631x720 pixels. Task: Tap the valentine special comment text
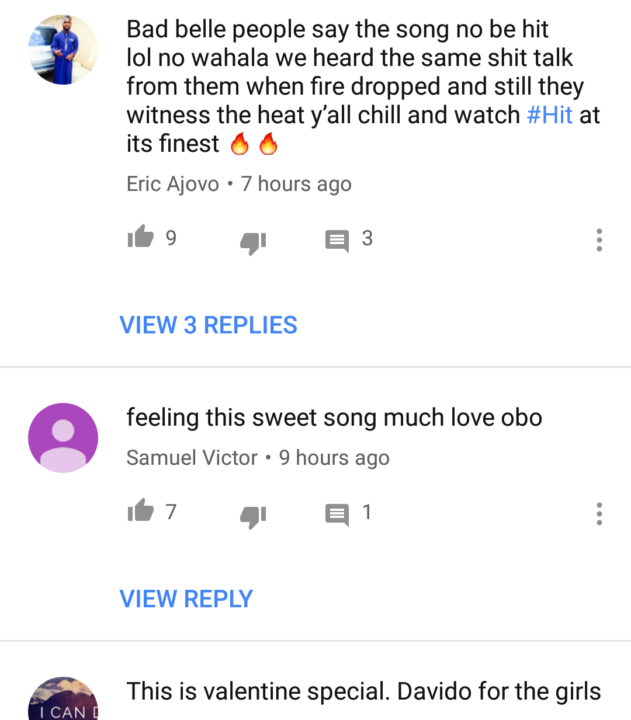(364, 692)
